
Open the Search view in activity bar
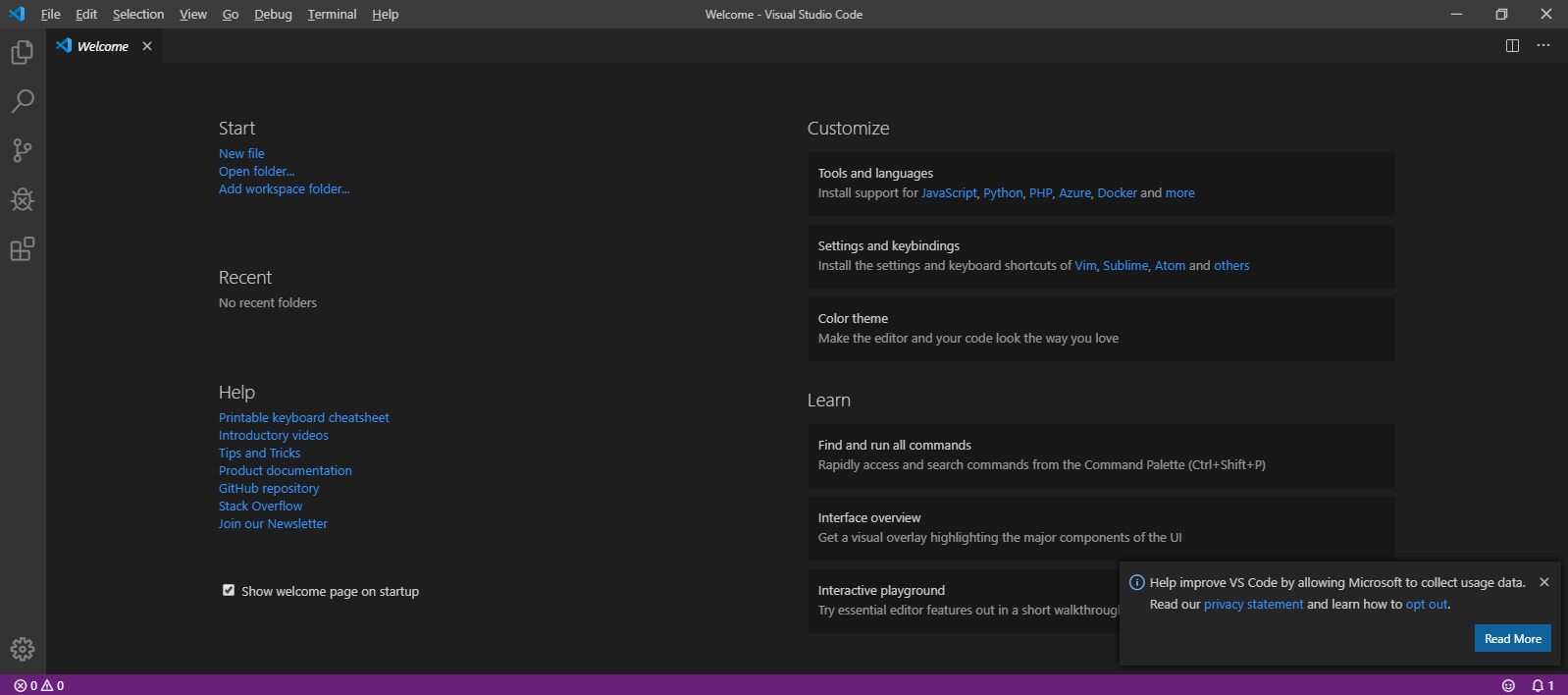23,101
